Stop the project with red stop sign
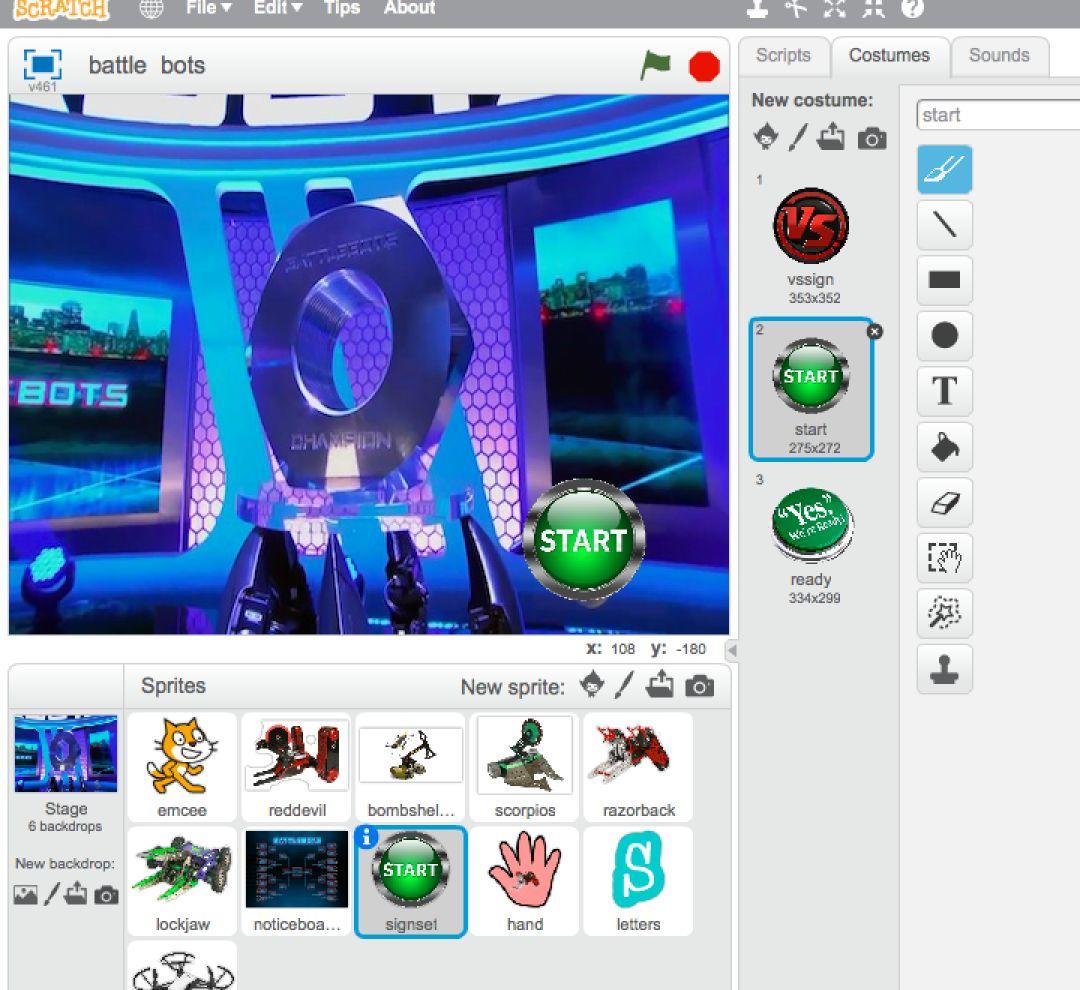The width and height of the screenshot is (1080, 990). (x=704, y=67)
